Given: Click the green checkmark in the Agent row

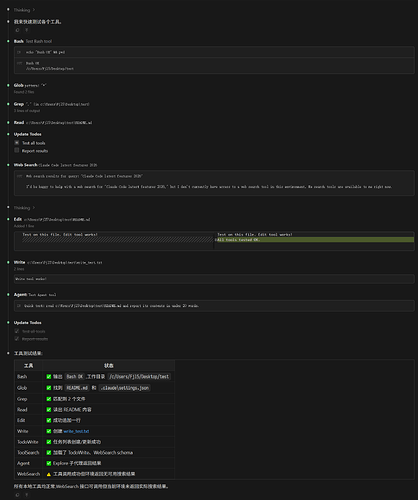Looking at the screenshot, I should click(49, 463).
